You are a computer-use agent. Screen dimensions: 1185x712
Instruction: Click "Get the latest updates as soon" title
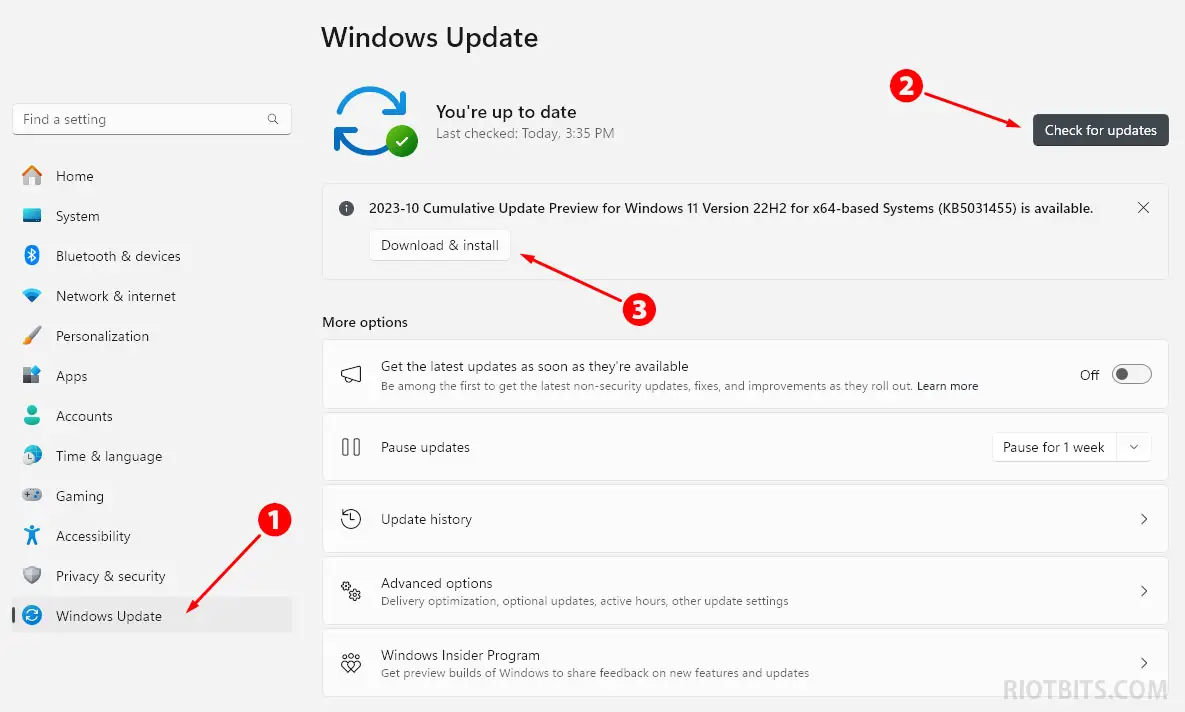point(534,367)
